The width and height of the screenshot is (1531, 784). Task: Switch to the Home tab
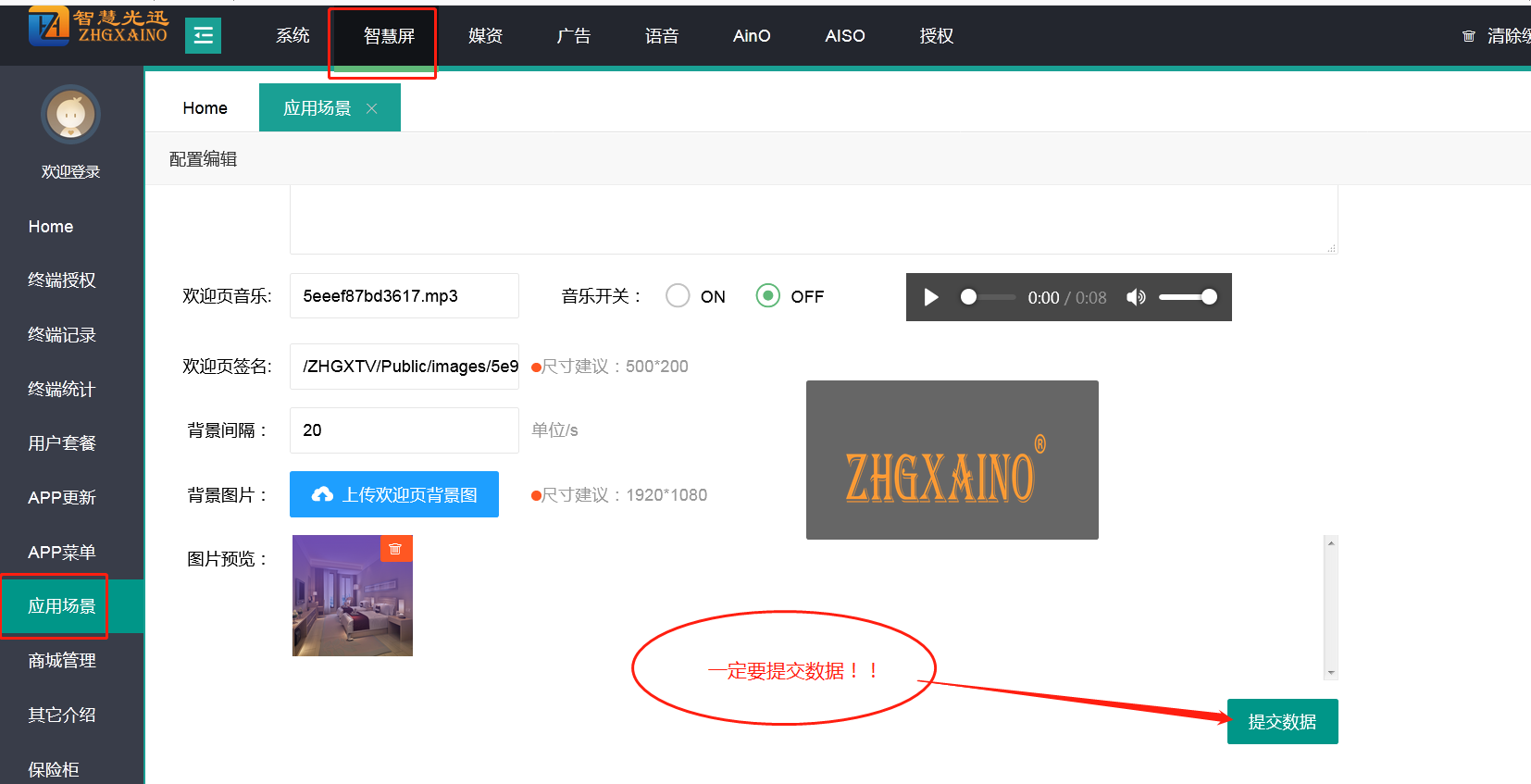(x=205, y=108)
